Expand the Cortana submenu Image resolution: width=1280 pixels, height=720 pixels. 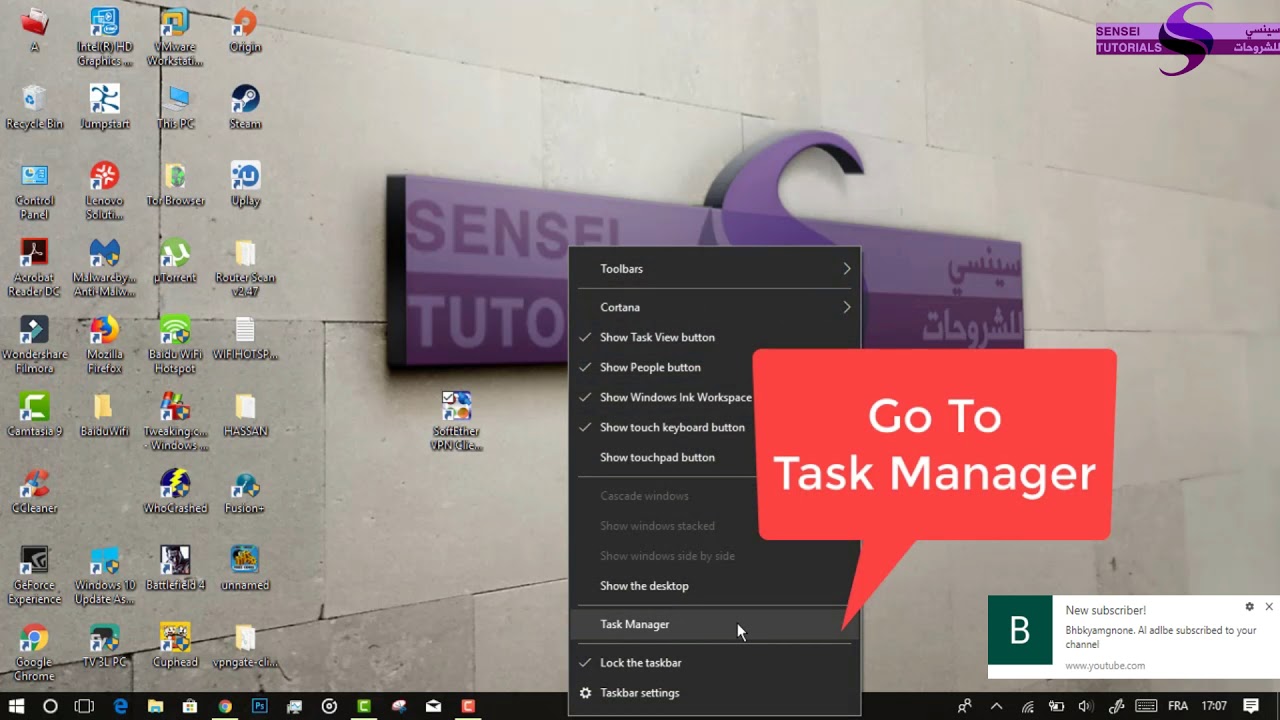click(714, 307)
